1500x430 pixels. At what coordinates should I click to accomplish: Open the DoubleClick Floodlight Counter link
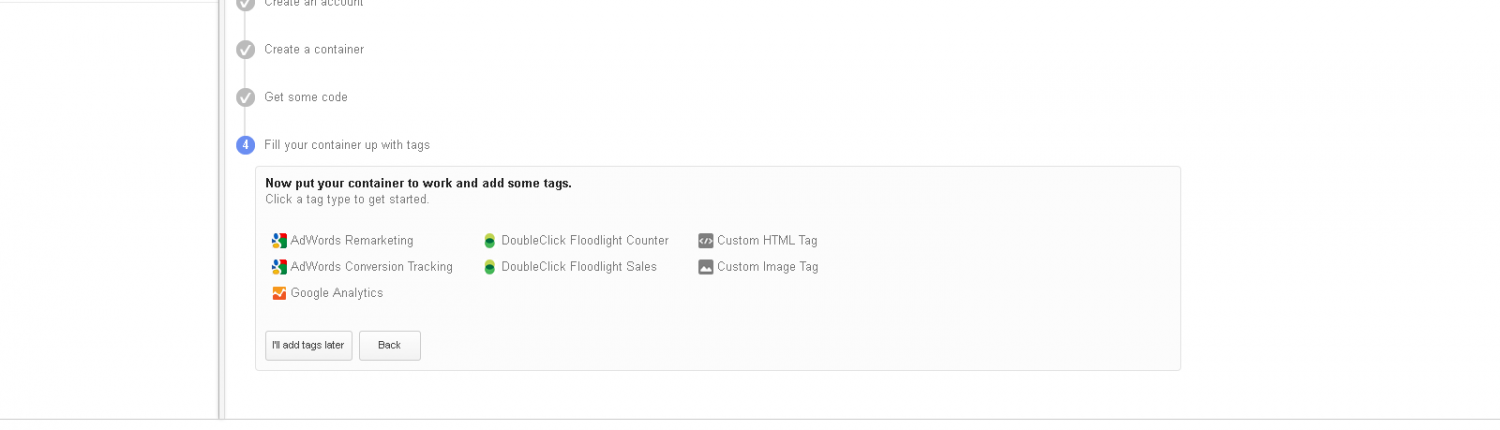tap(585, 241)
